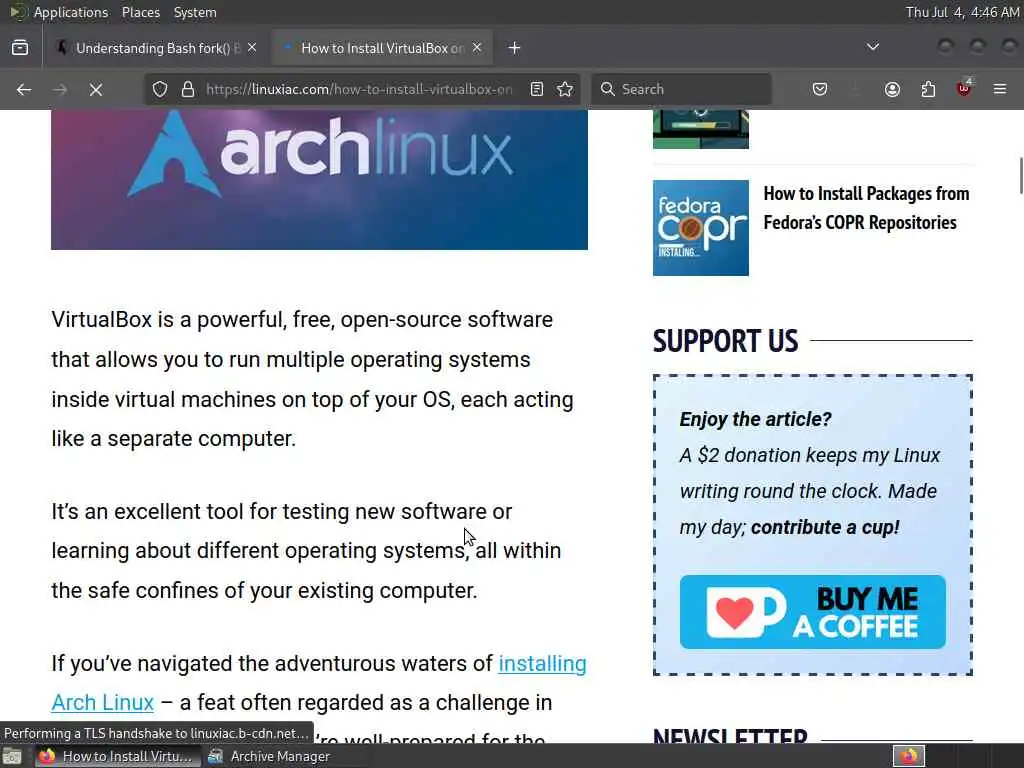Click the workspace switcher Firefox icon
1024x768 pixels.
pyautogui.click(x=909, y=756)
